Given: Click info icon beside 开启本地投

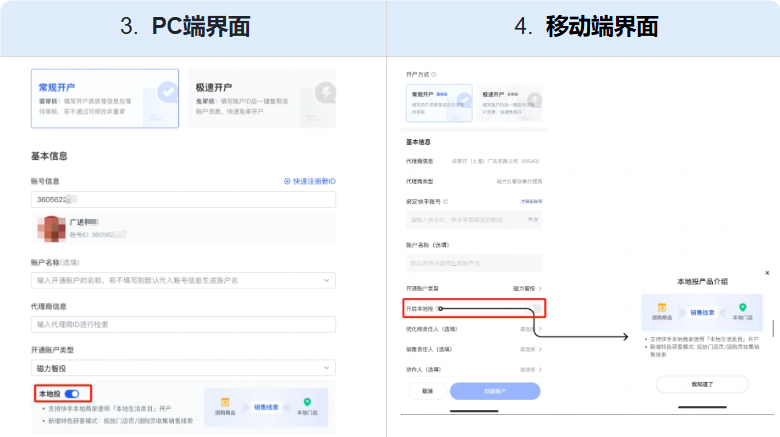Looking at the screenshot, I should click(439, 309).
